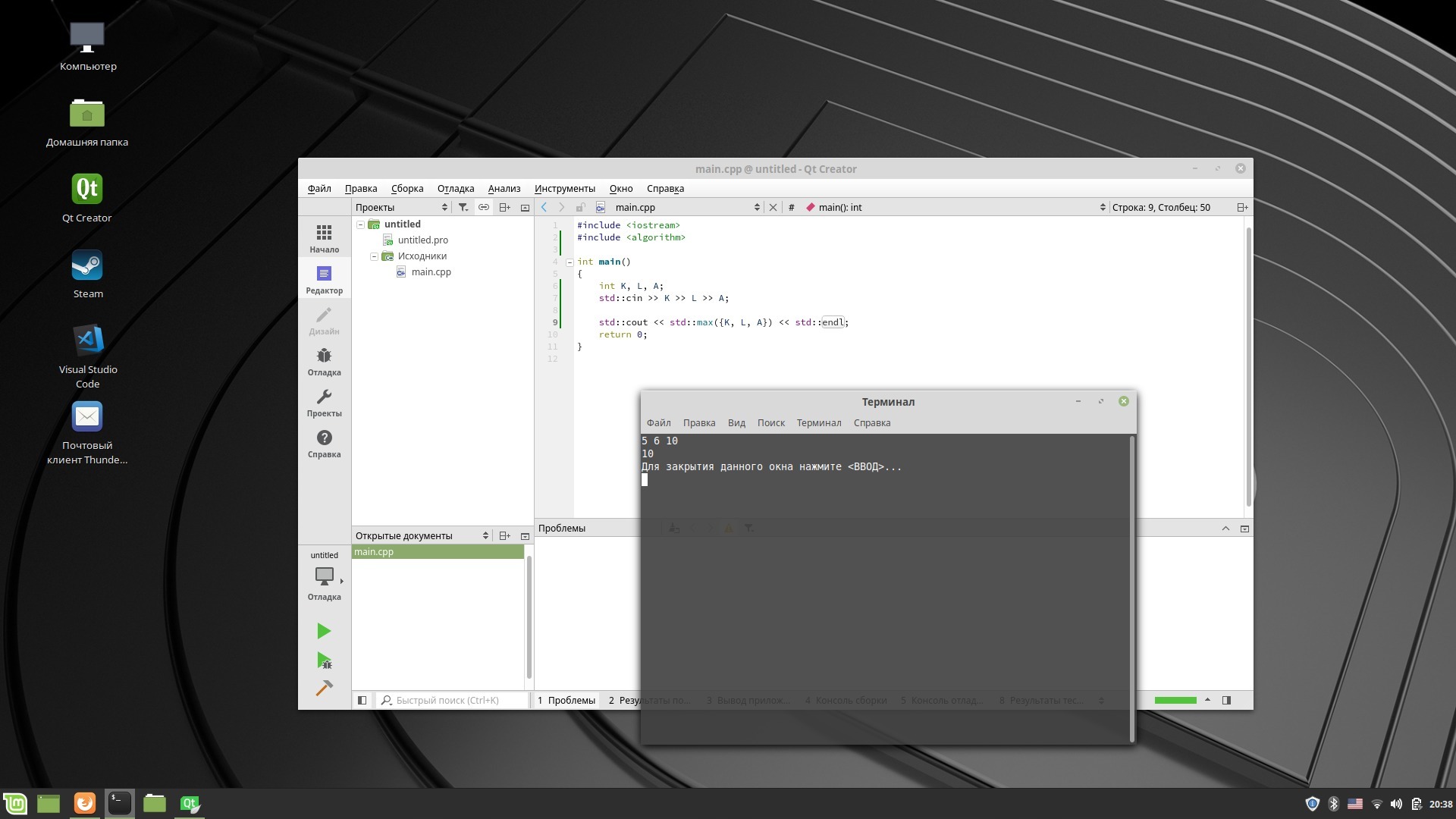Screen dimensions: 1456x819
Task: Select main.cpp in open documents list
Action: (374, 551)
